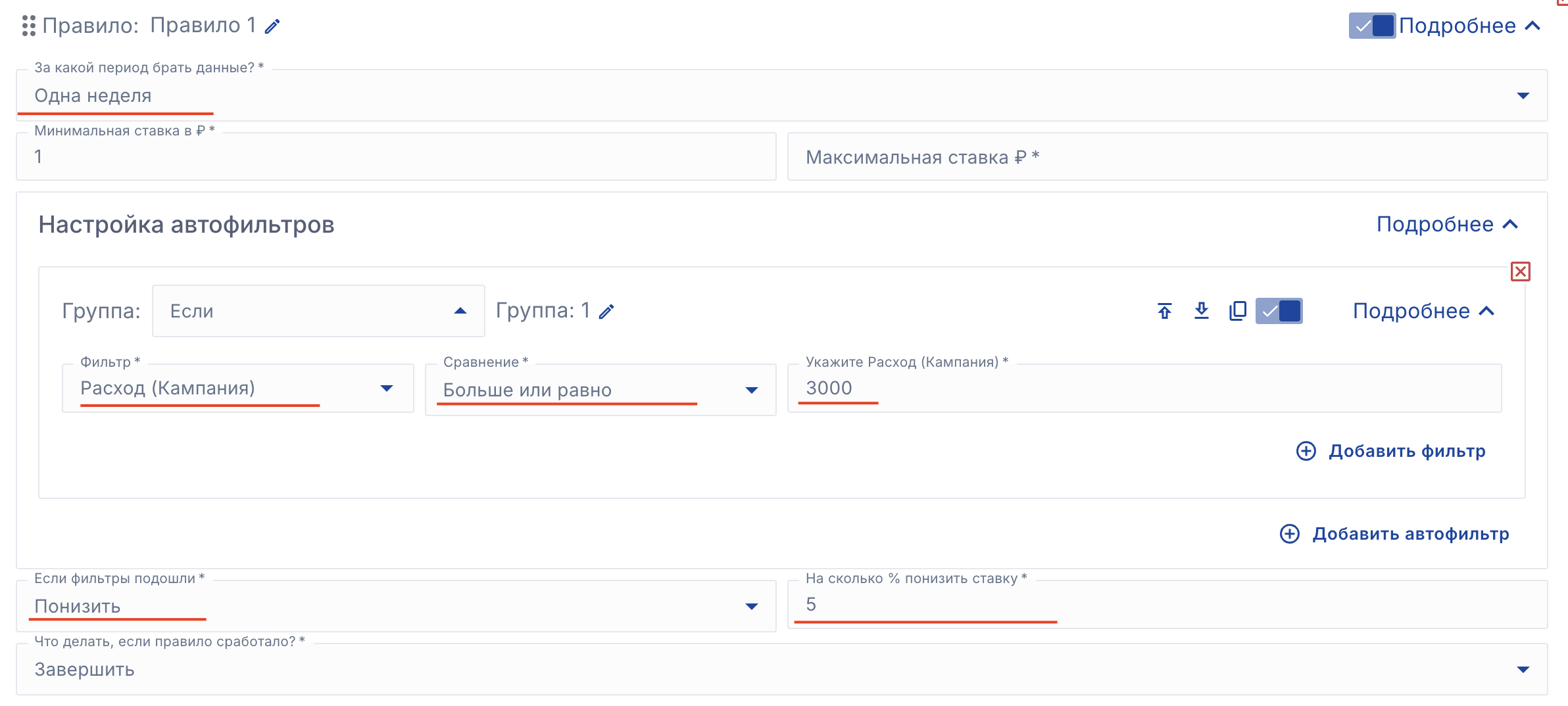Open the Группа condition dropdown Если

coord(318,311)
